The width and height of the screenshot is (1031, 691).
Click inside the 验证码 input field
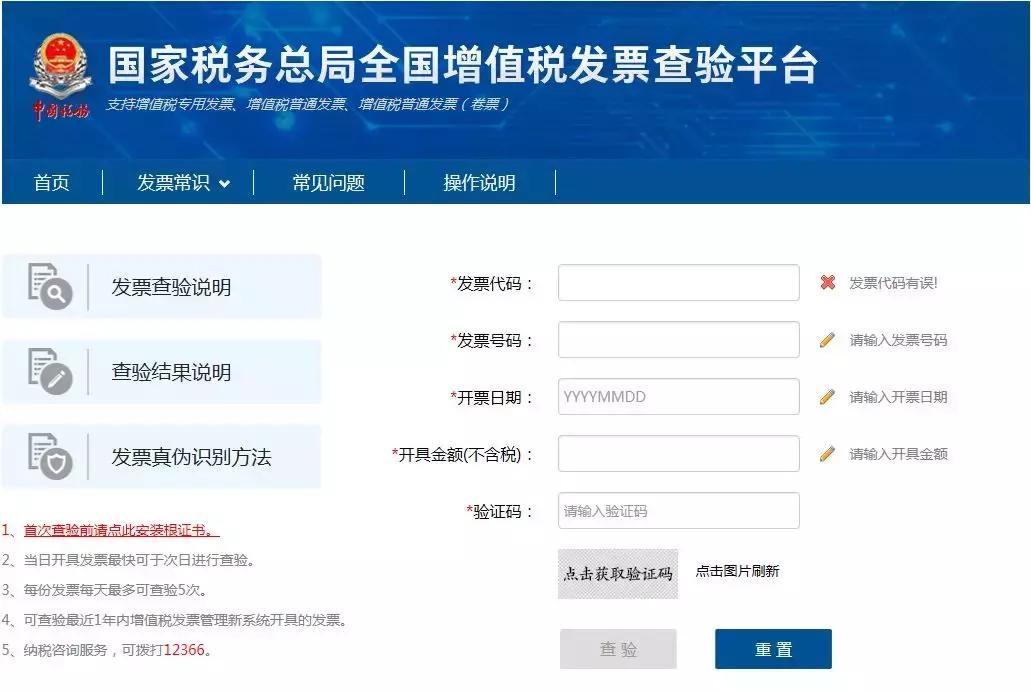click(x=678, y=511)
